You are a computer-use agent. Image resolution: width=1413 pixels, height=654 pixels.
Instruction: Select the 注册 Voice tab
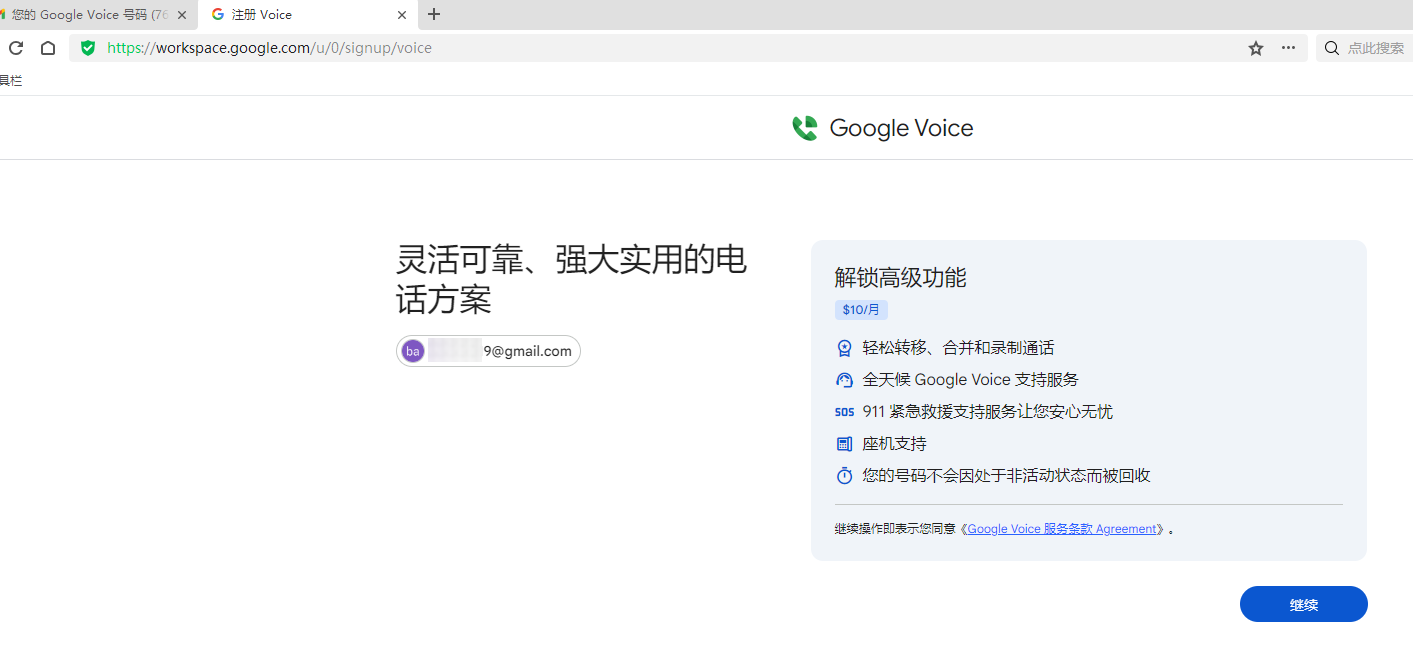(x=290, y=15)
